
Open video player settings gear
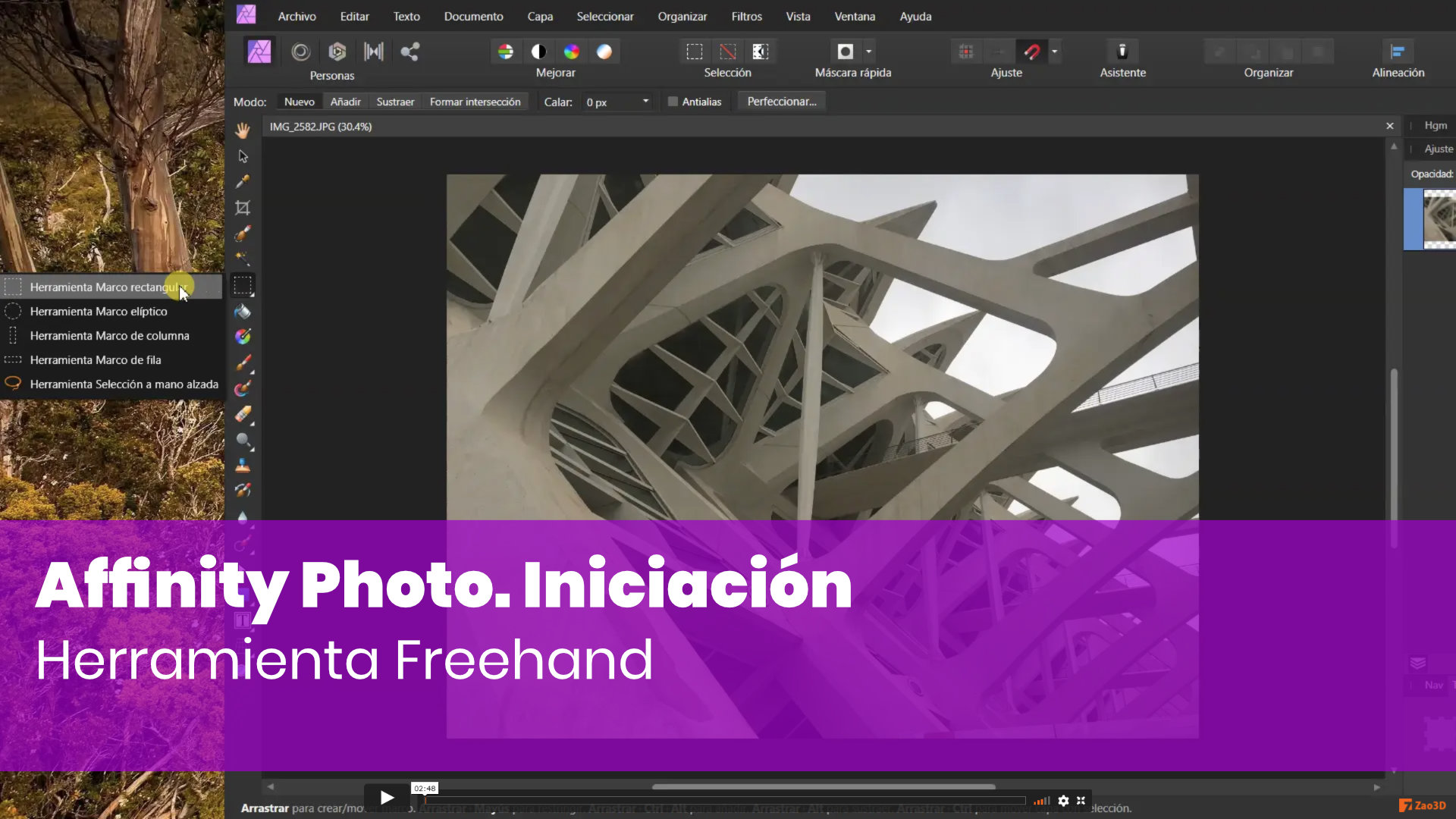click(x=1063, y=801)
